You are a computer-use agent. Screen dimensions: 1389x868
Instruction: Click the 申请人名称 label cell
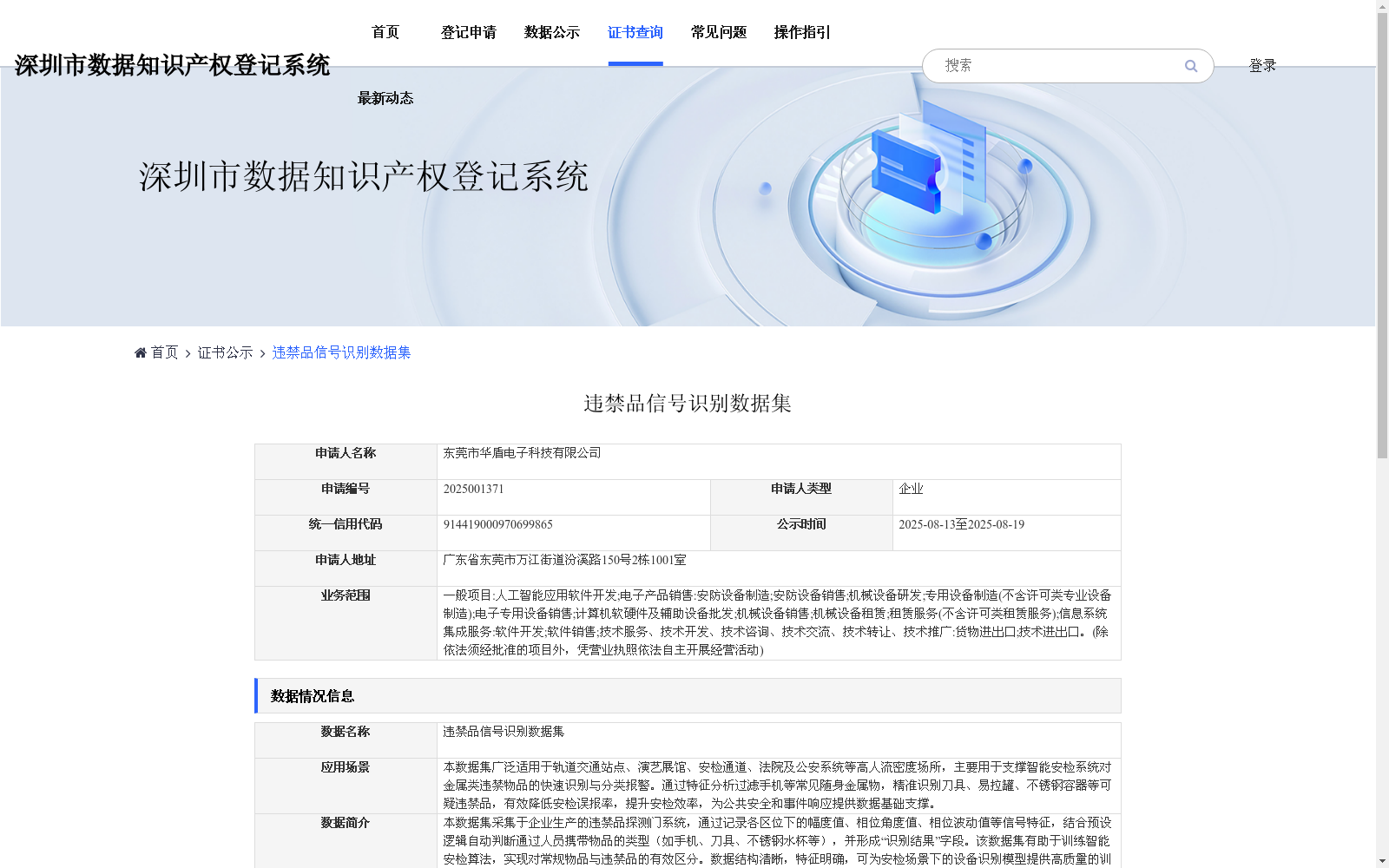[346, 462]
